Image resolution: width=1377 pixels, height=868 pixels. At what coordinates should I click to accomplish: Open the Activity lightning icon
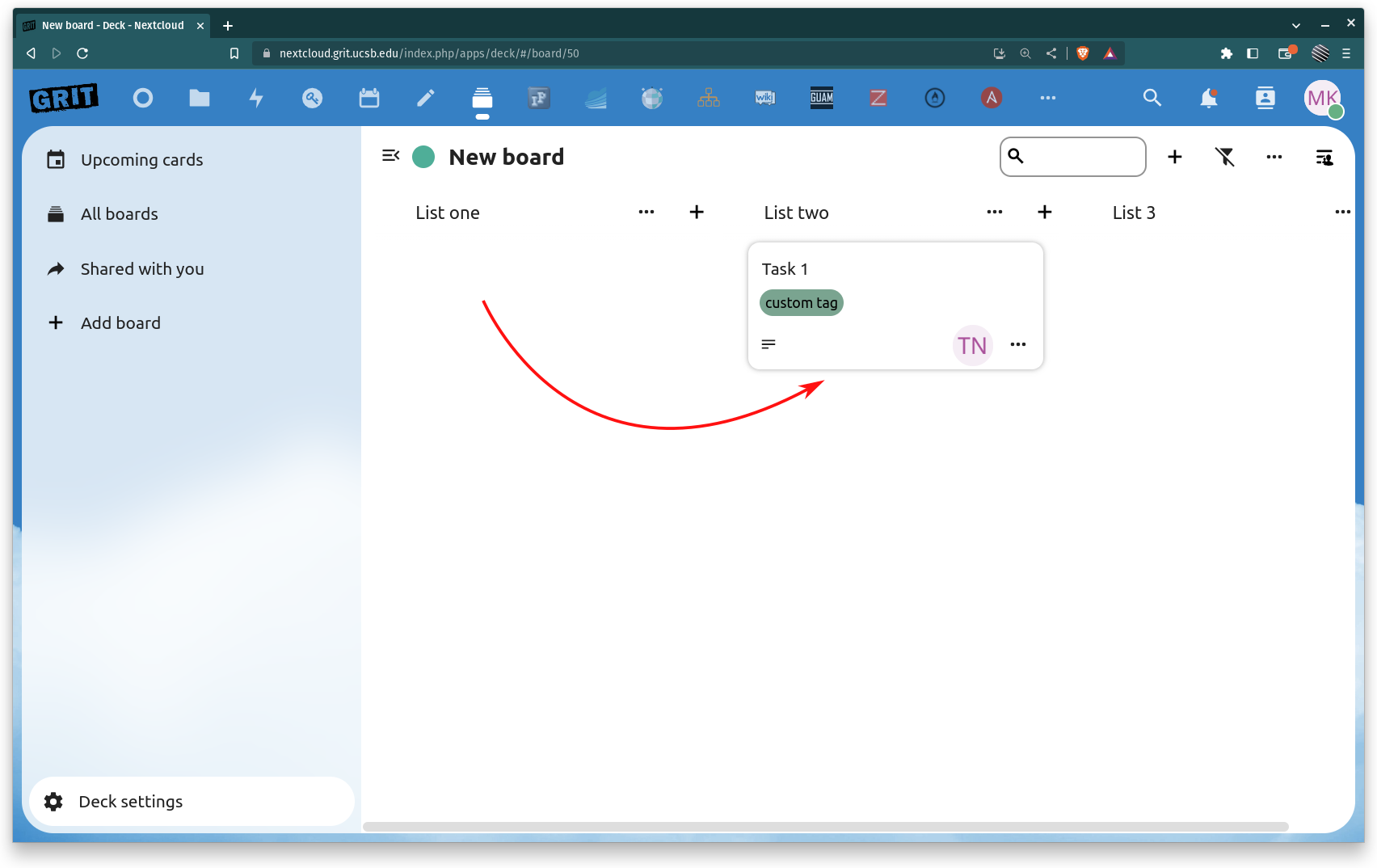click(x=256, y=98)
